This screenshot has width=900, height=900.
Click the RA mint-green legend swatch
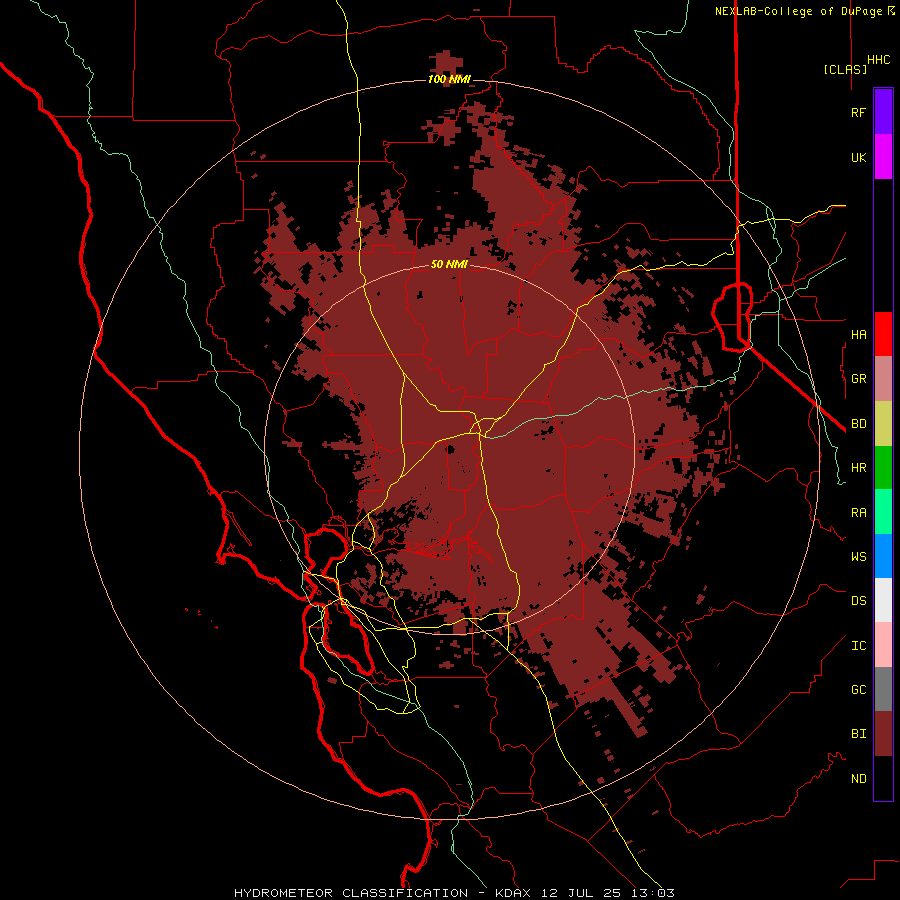(883, 512)
